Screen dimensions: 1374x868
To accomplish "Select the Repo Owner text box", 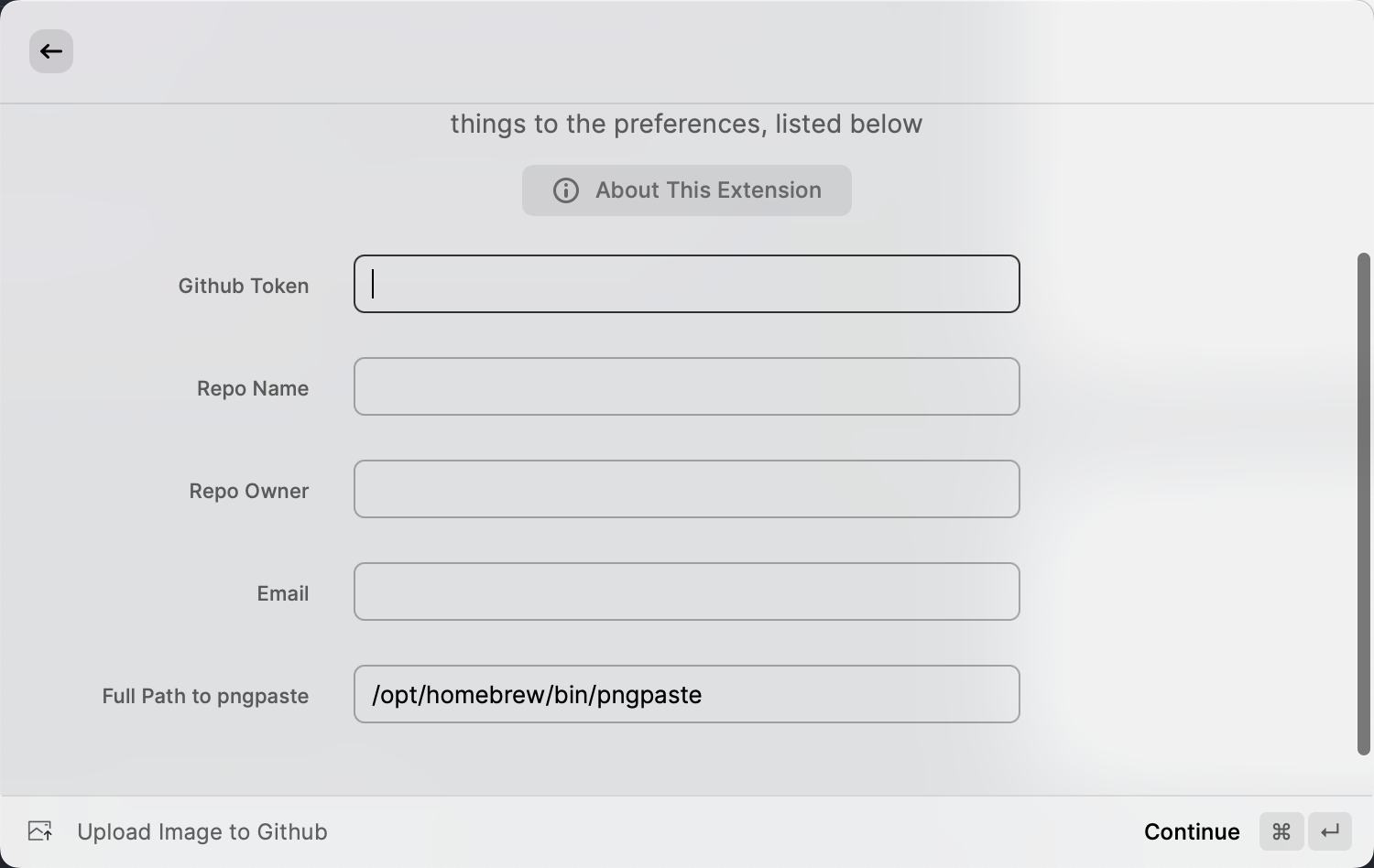I will (687, 489).
